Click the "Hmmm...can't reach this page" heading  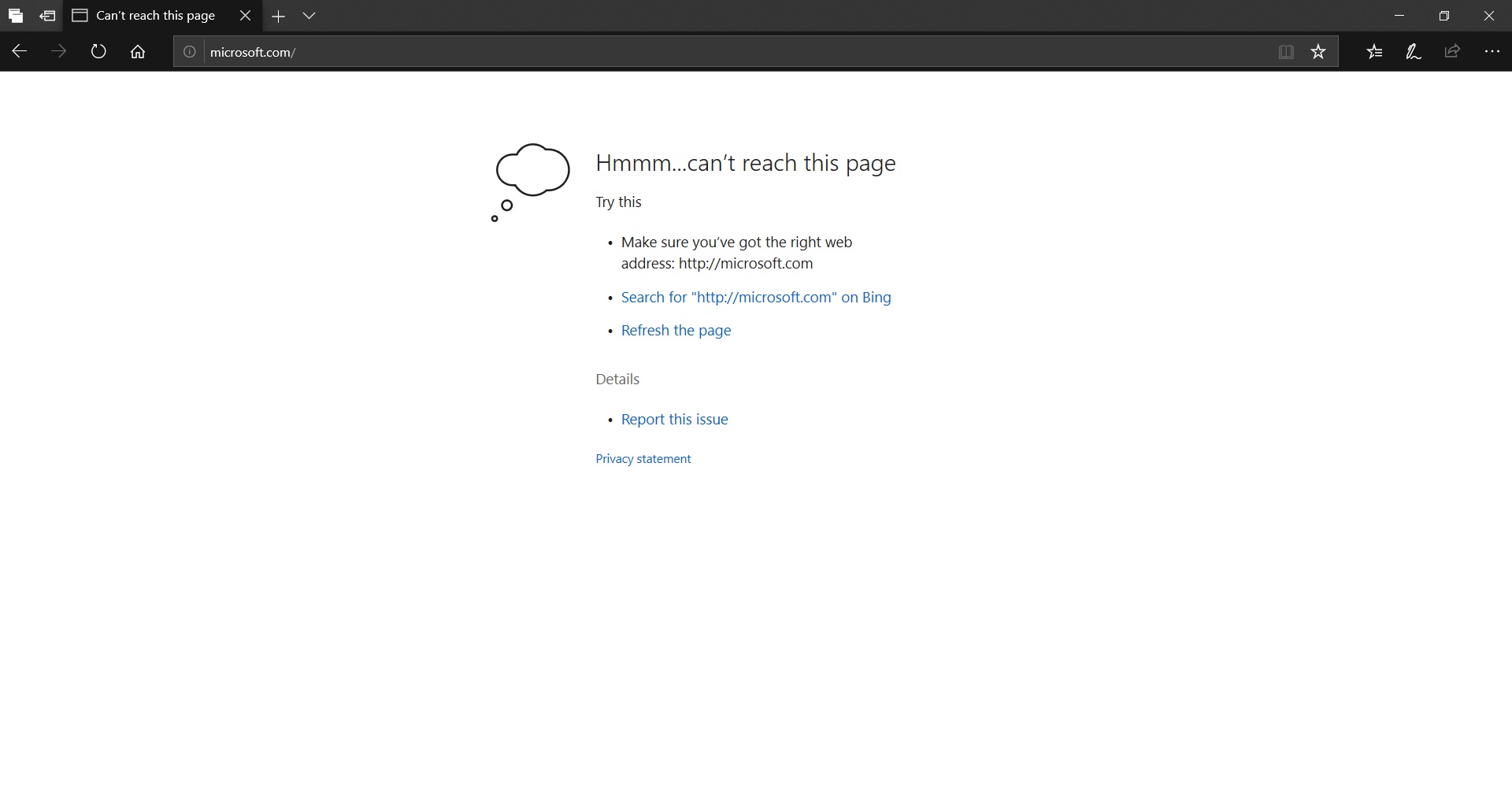pyautogui.click(x=746, y=163)
